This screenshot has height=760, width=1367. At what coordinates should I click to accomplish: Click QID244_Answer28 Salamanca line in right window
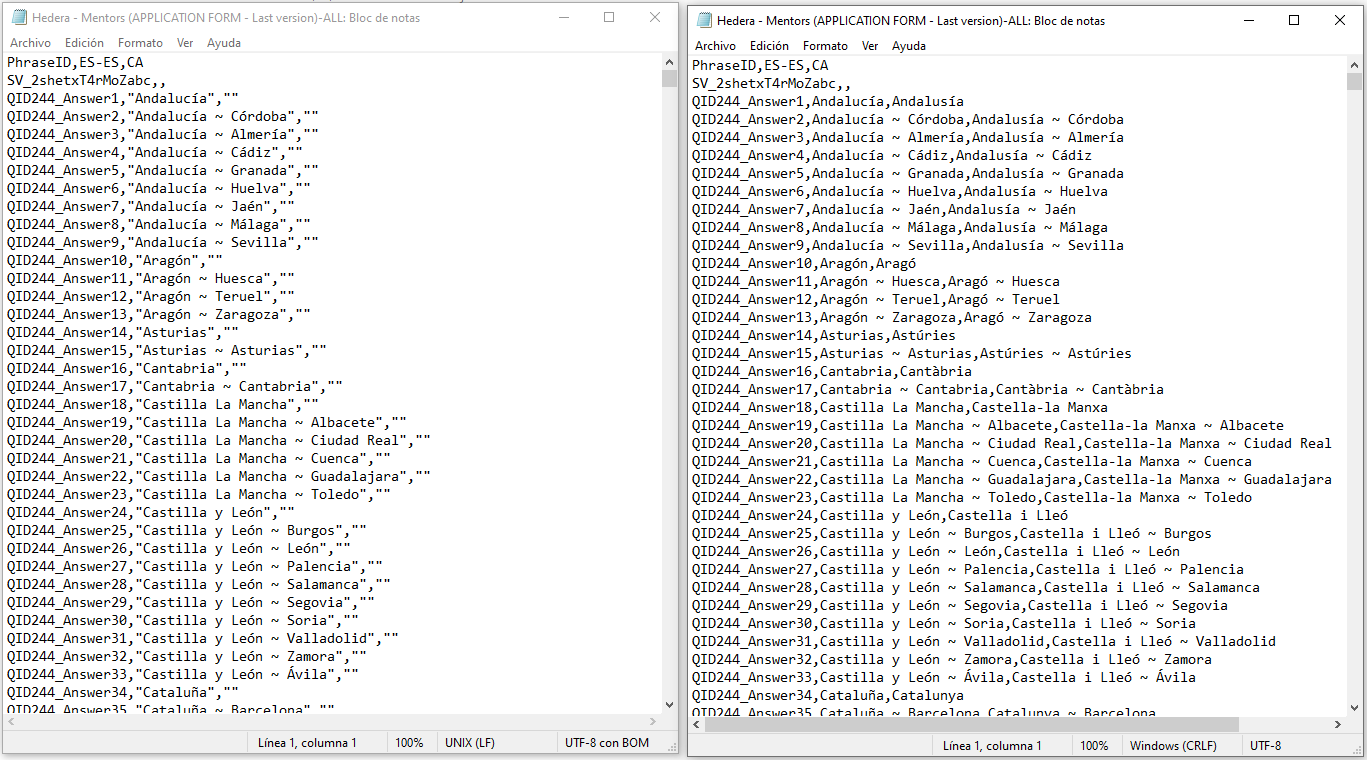pyautogui.click(x=976, y=587)
